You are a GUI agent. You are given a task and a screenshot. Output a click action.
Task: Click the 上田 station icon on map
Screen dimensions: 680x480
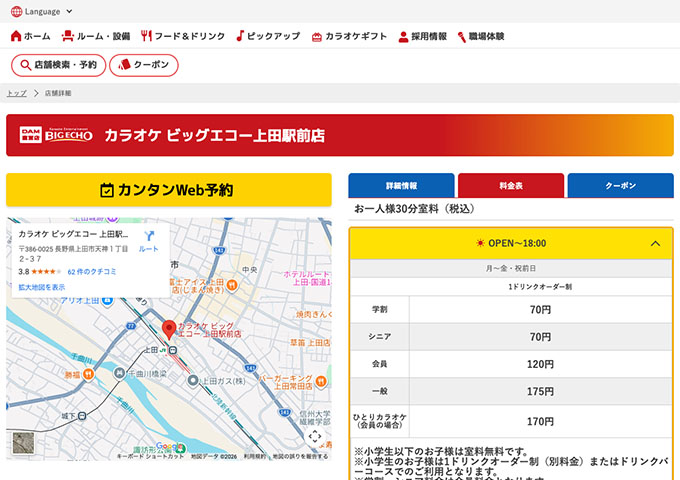[173, 350]
